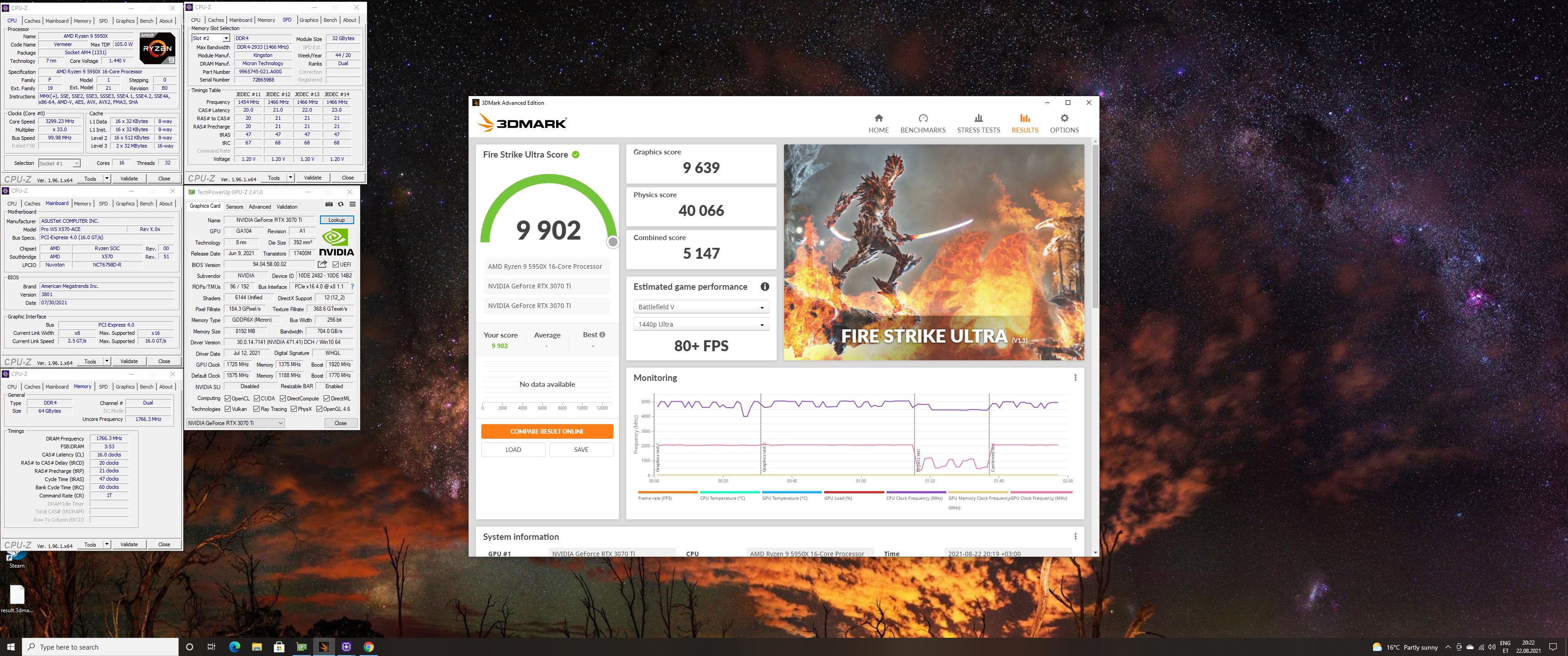The width and height of the screenshot is (1568, 656).
Task: Click Validate in CPU-Z Memory window
Action: (129, 544)
